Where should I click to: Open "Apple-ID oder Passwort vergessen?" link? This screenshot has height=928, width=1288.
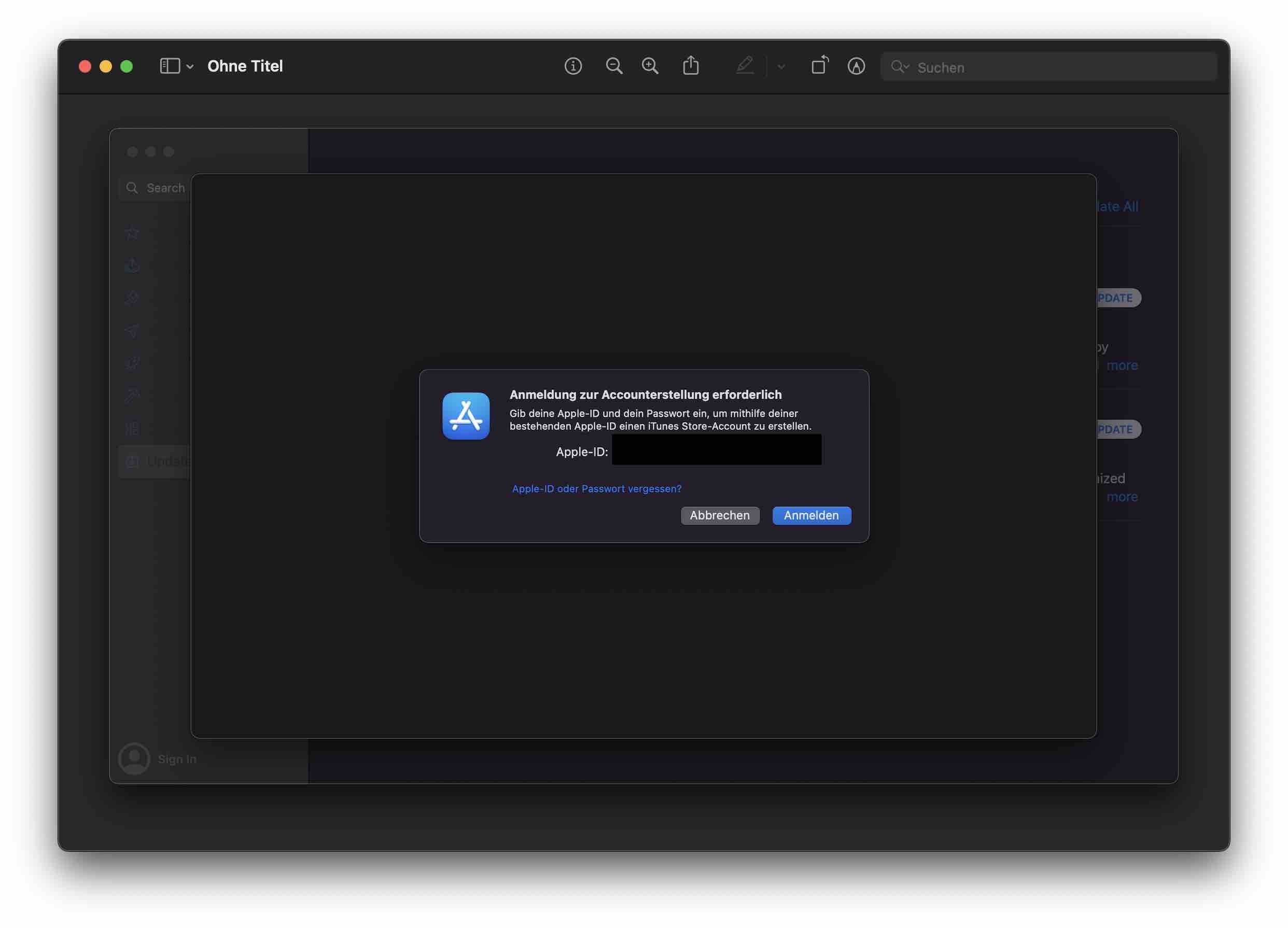coord(596,489)
